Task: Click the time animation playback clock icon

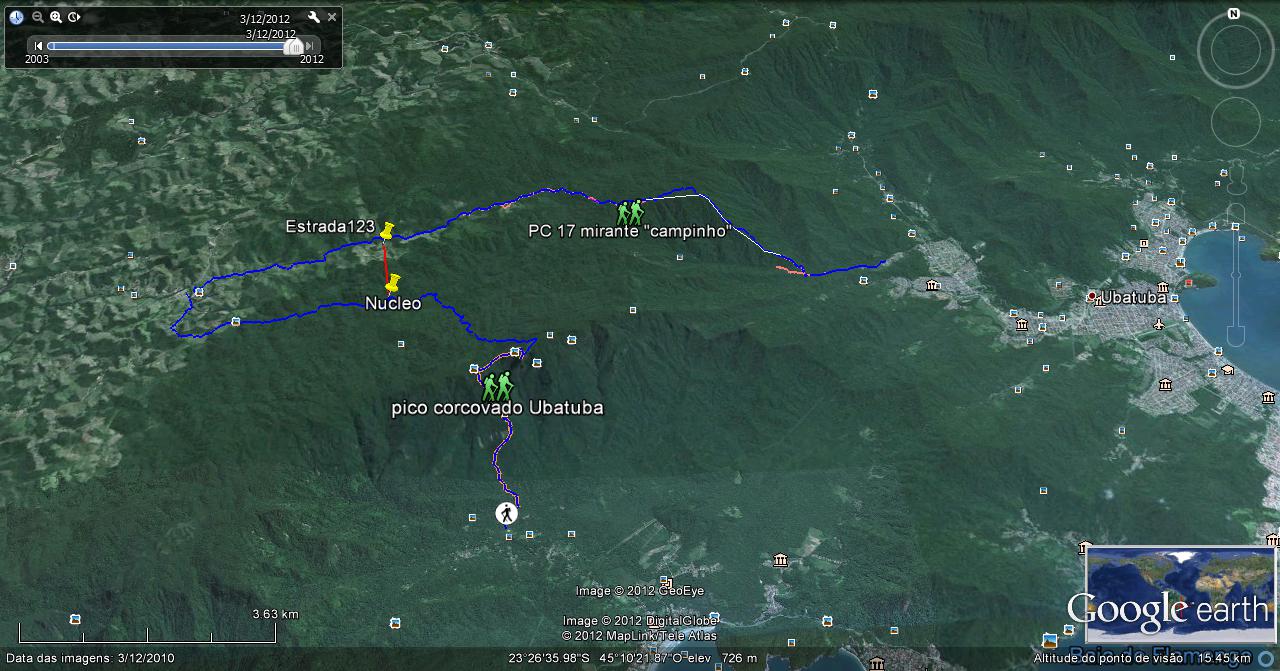Action: click(x=74, y=17)
